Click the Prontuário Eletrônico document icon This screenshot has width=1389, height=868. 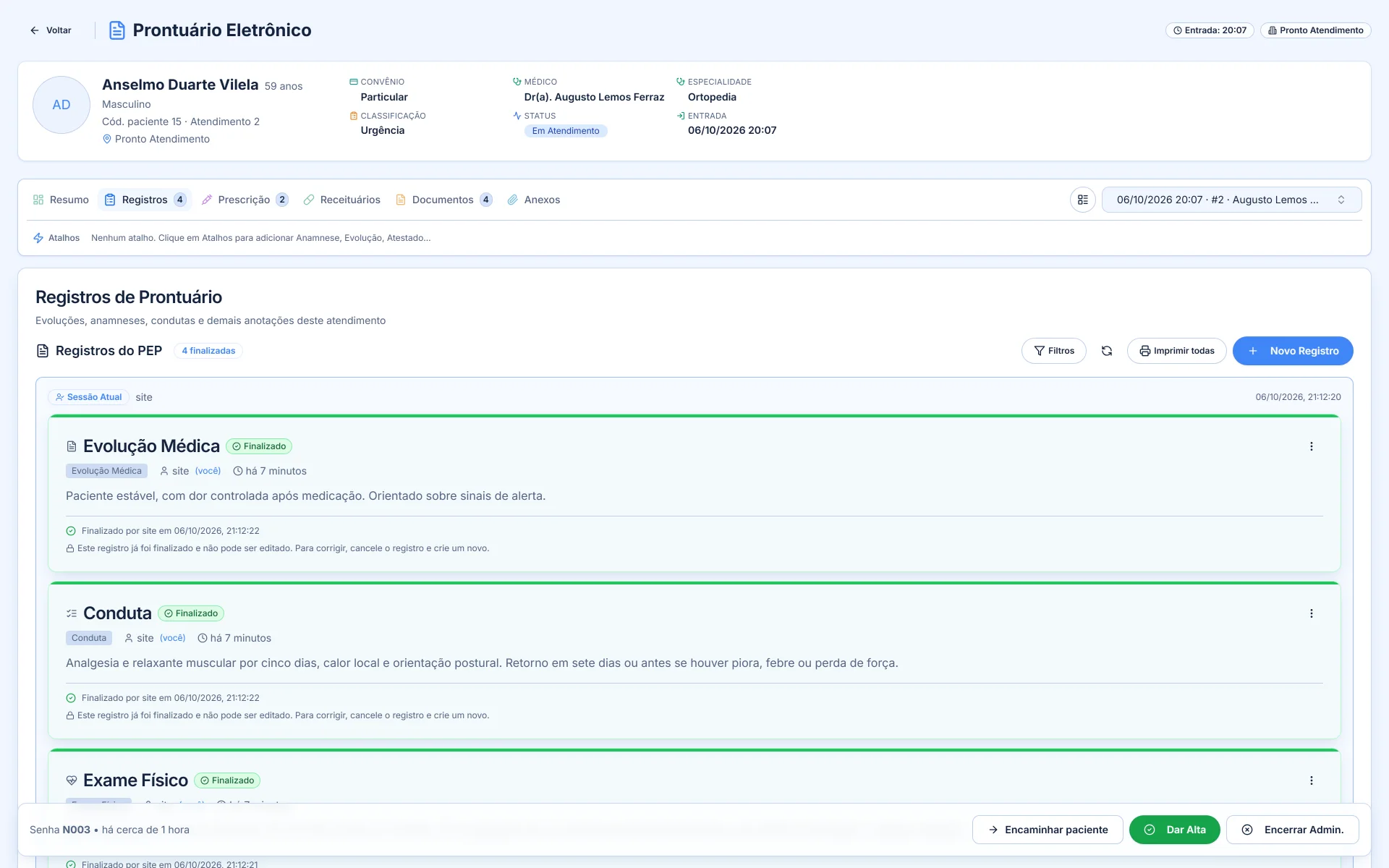tap(116, 30)
